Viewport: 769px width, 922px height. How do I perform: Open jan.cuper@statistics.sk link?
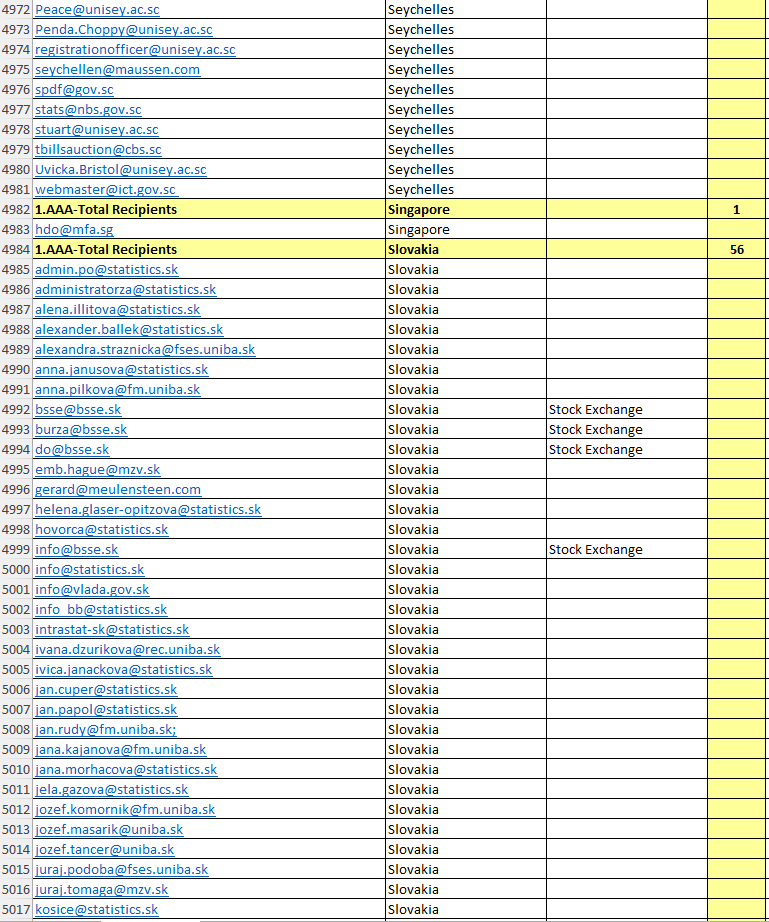click(106, 689)
